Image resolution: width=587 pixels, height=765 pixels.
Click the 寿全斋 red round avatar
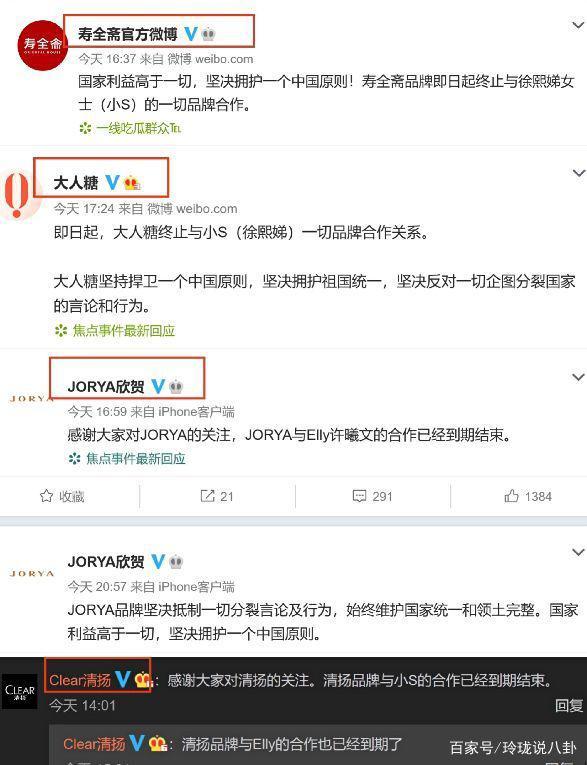coord(41,45)
